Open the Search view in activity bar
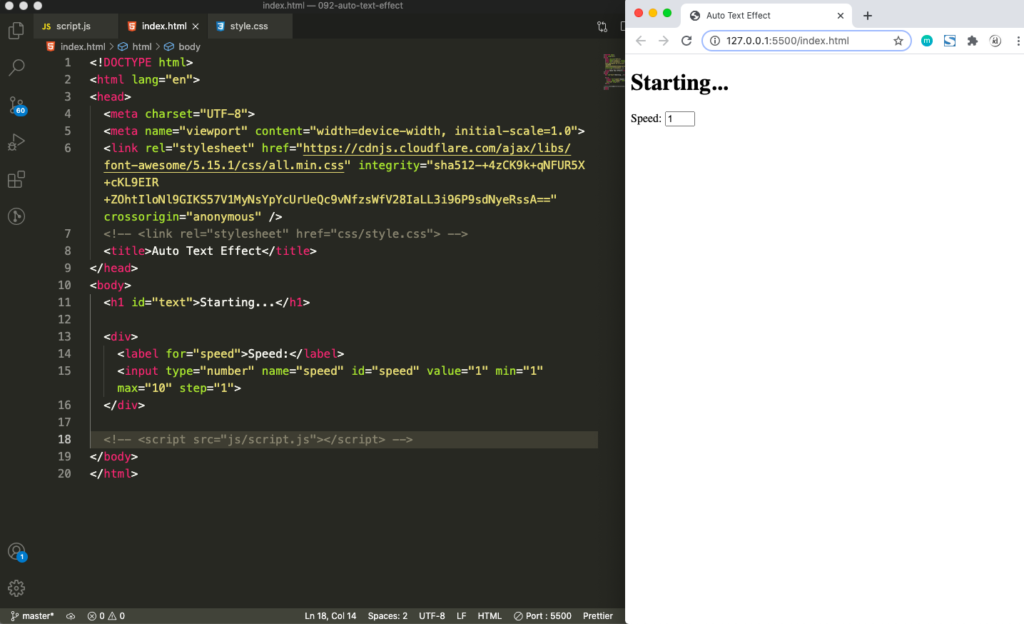This screenshot has width=1024, height=624. pyautogui.click(x=16, y=67)
